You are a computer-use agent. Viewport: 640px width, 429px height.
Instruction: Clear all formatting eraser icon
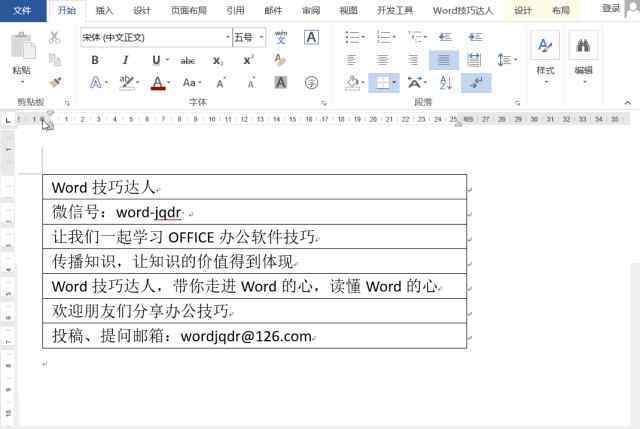click(280, 60)
